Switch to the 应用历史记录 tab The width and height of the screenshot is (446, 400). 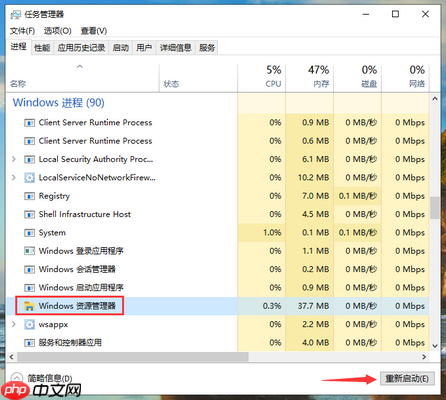(81, 48)
